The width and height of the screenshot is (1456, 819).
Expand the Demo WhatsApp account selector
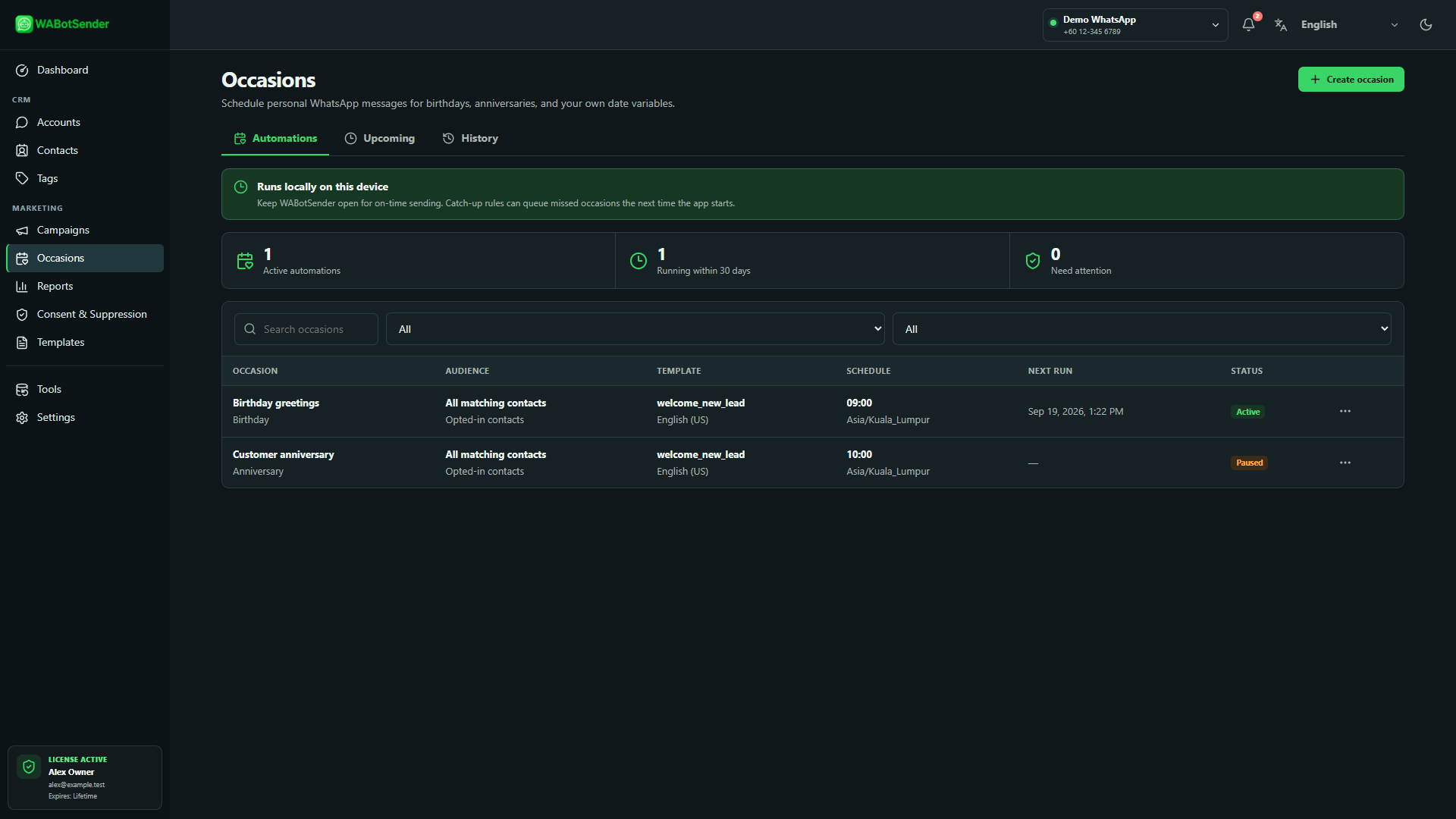click(x=1135, y=25)
